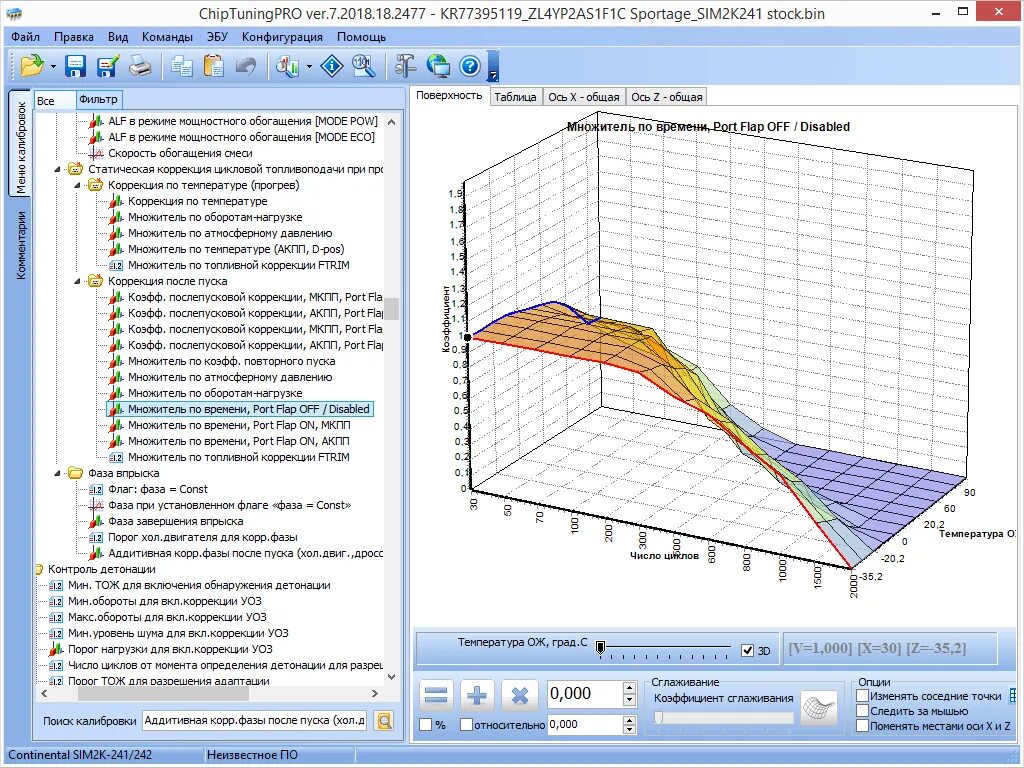This screenshot has width=1024, height=768.
Task: Enable Поменять местами оси X и Z
Action: point(862,726)
